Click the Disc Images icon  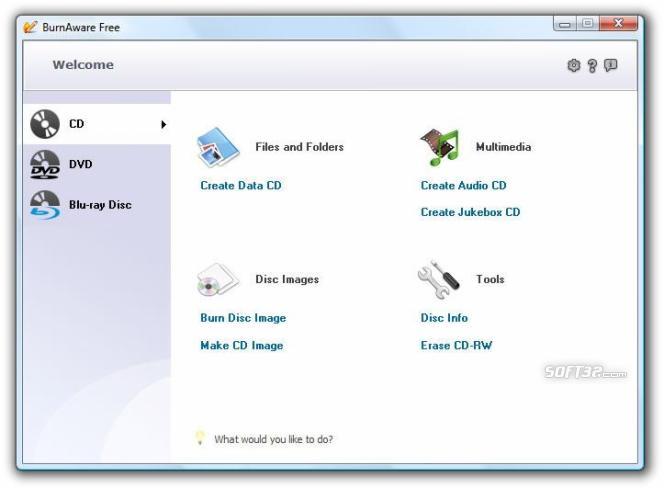218,279
